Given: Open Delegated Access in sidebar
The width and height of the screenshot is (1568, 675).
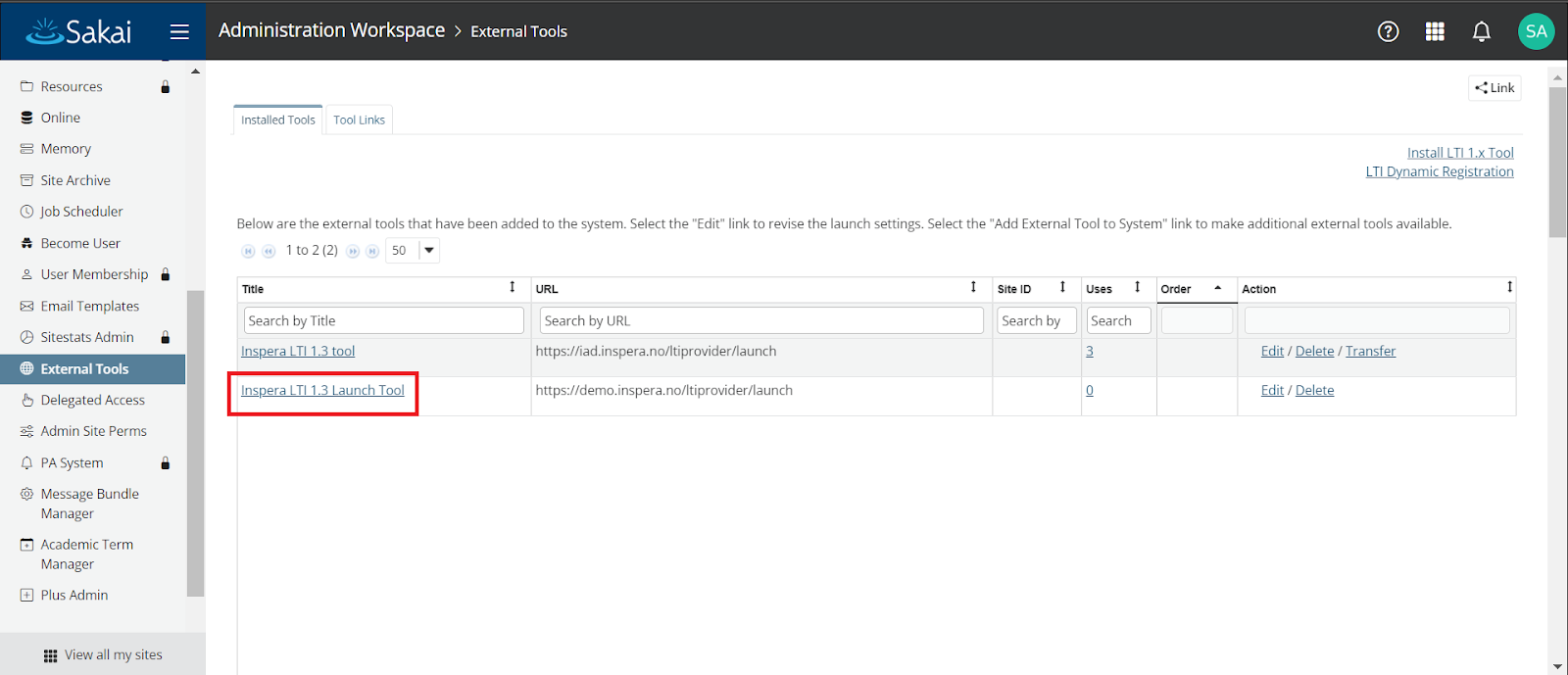Looking at the screenshot, I should tap(93, 400).
